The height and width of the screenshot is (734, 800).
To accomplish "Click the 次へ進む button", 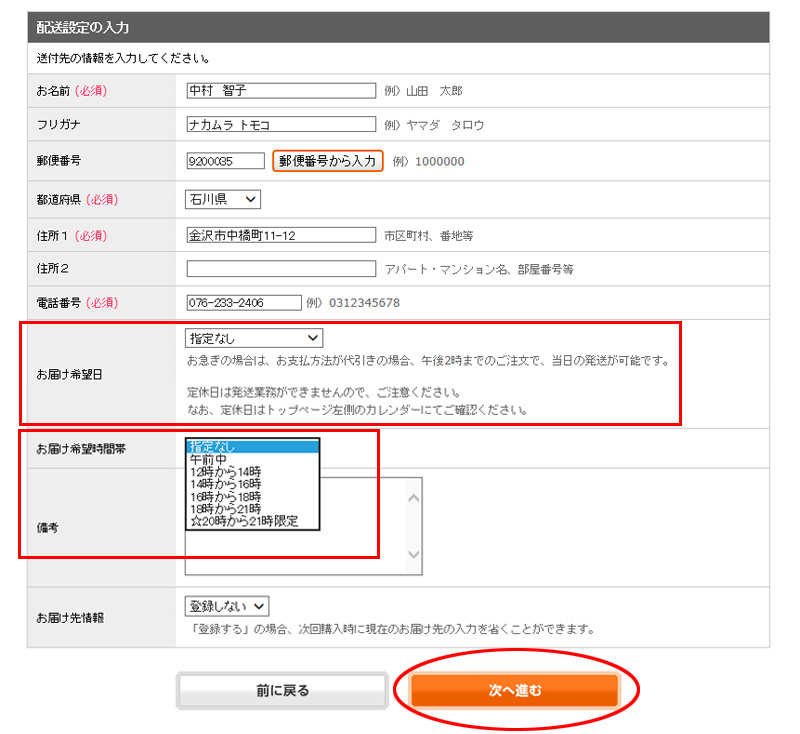I will pos(514,690).
